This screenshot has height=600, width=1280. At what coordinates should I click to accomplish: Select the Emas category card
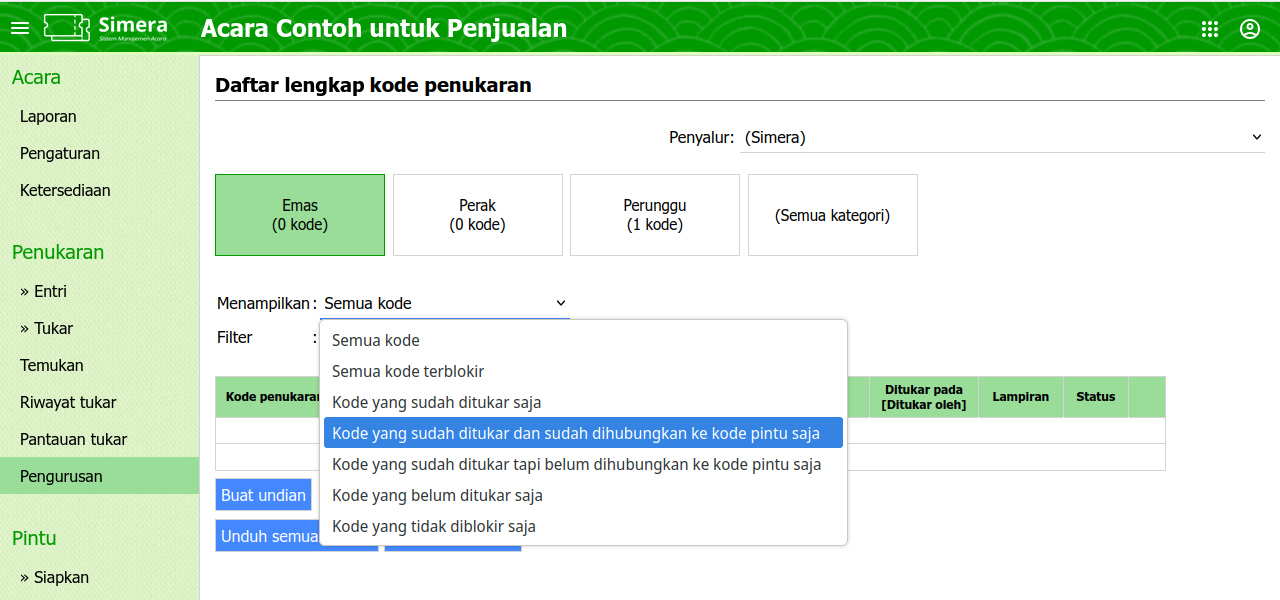(x=300, y=215)
